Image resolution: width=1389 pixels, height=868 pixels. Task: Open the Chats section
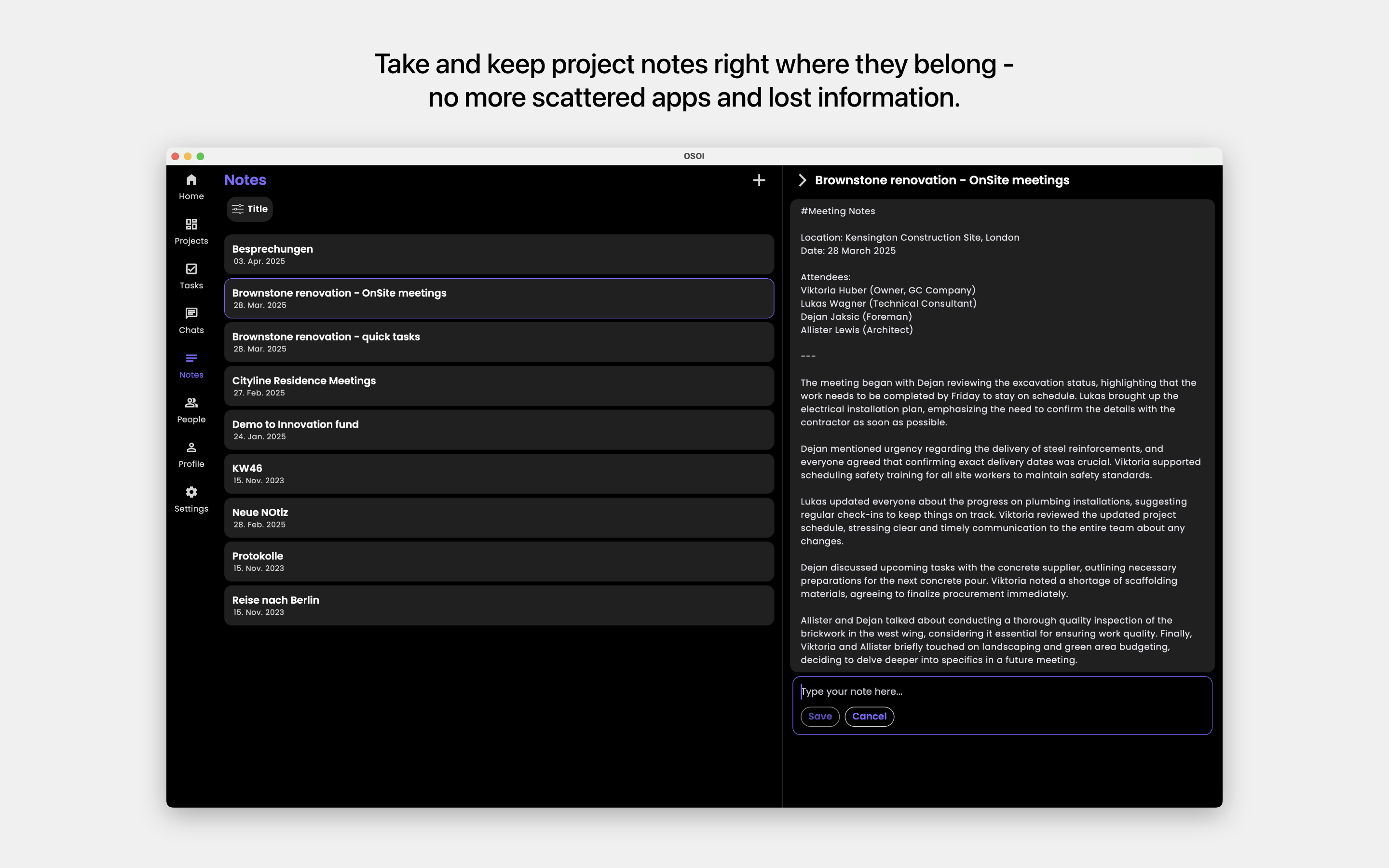click(191, 321)
